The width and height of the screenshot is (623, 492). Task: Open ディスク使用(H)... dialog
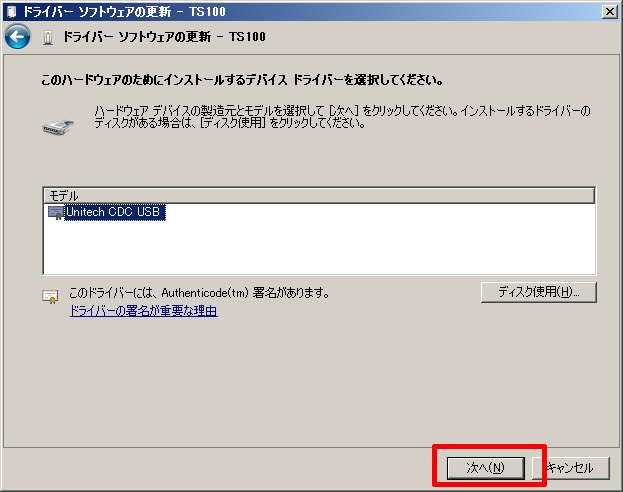[x=538, y=292]
